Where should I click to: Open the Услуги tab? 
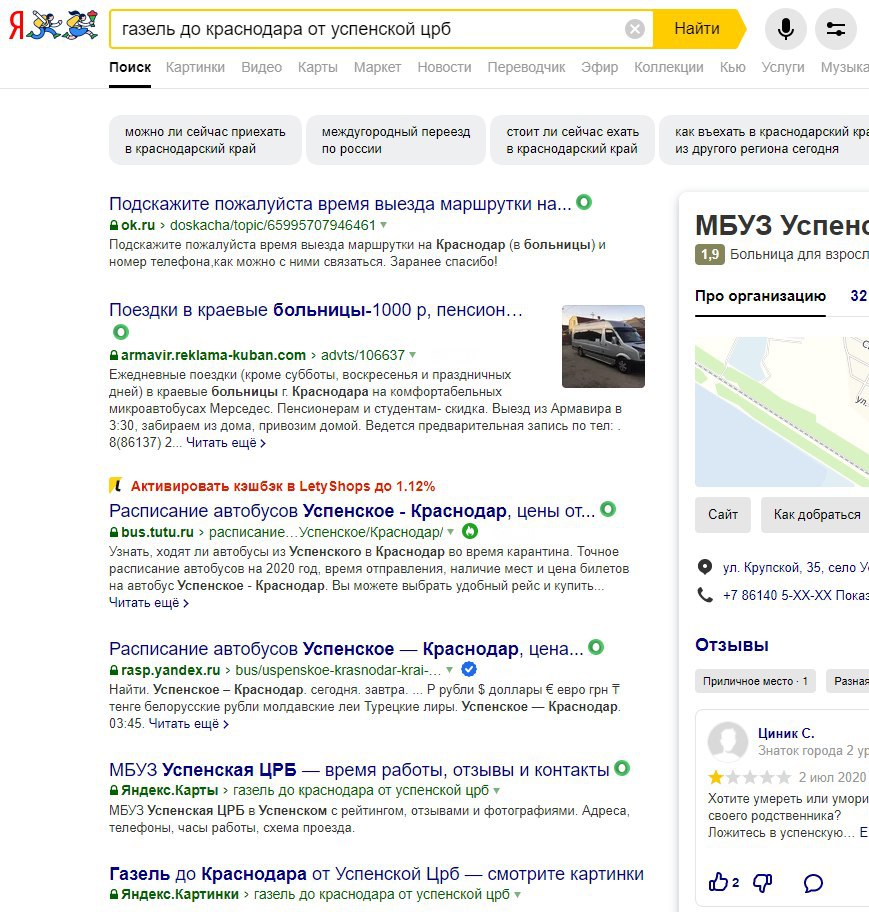(783, 67)
